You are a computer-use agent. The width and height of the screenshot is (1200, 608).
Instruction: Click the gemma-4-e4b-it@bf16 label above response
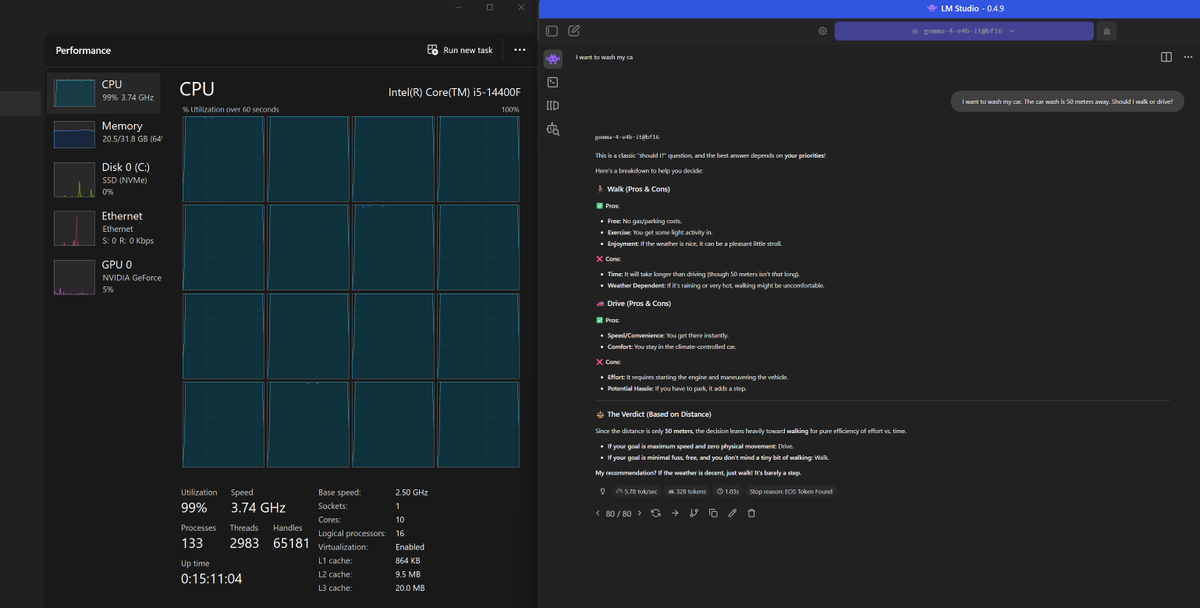point(627,136)
